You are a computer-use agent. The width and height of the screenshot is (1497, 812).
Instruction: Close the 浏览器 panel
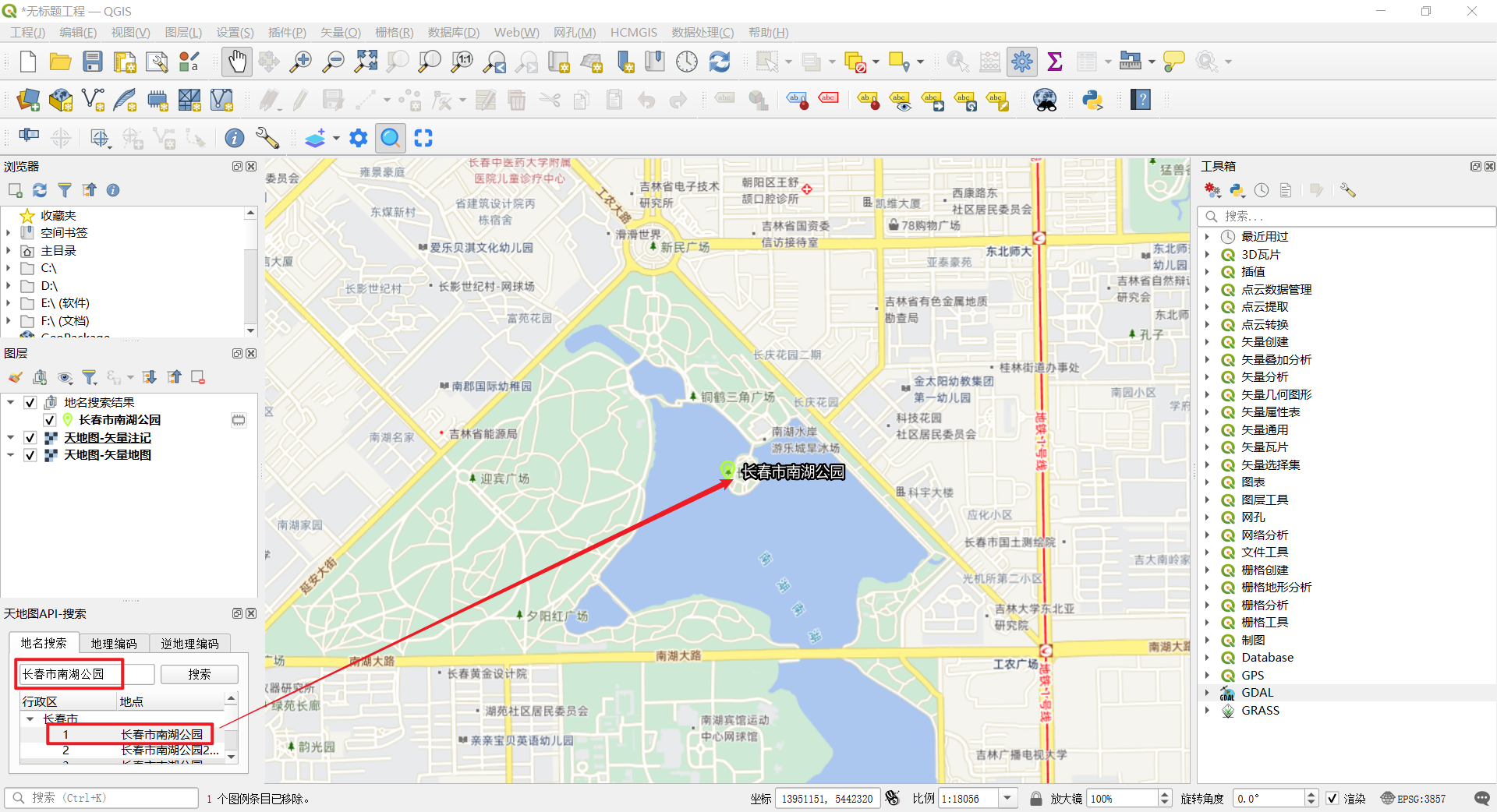[x=251, y=166]
